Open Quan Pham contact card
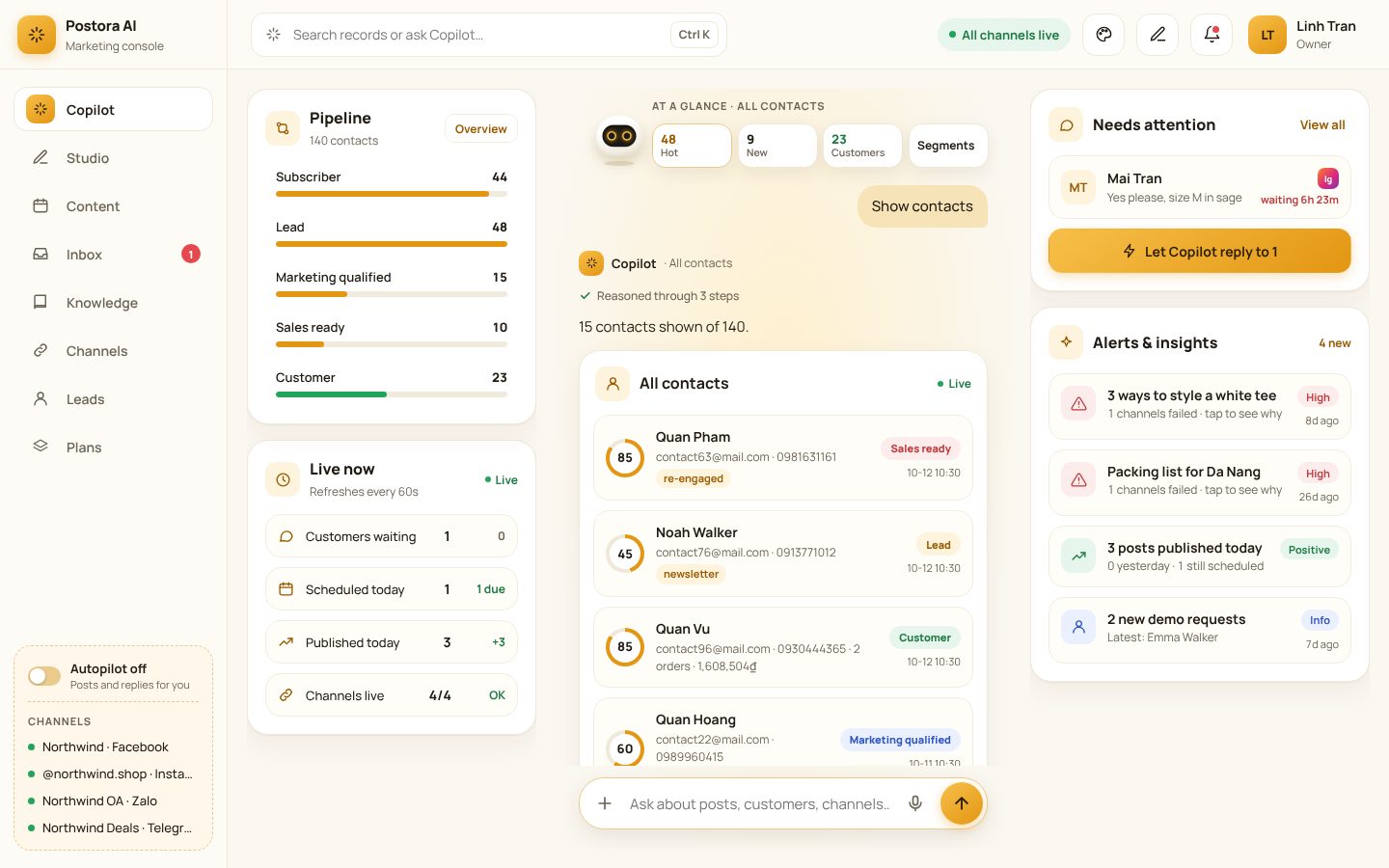Image resolution: width=1389 pixels, height=868 pixels. 783,457
